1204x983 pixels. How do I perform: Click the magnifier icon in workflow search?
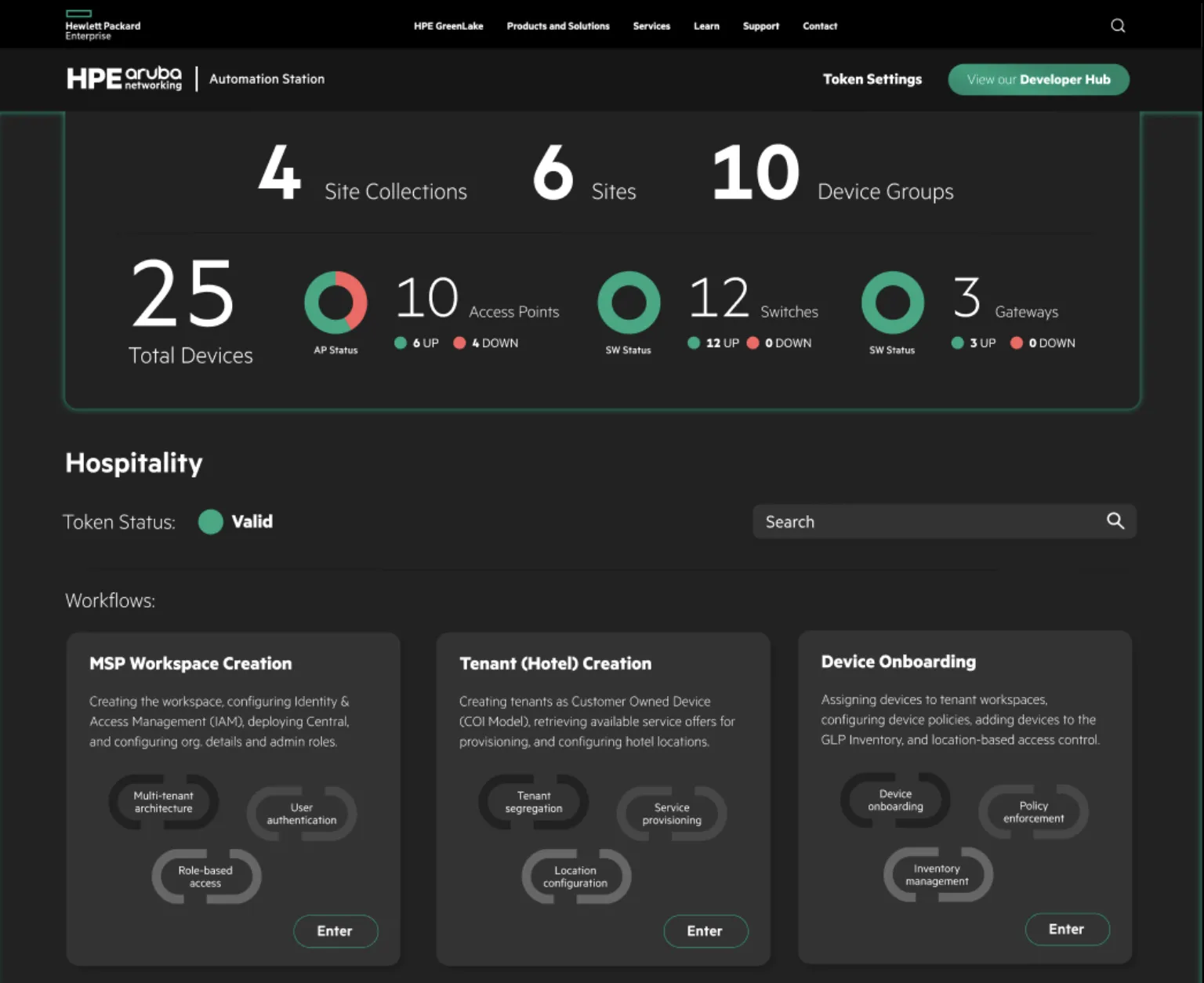[x=1115, y=521]
